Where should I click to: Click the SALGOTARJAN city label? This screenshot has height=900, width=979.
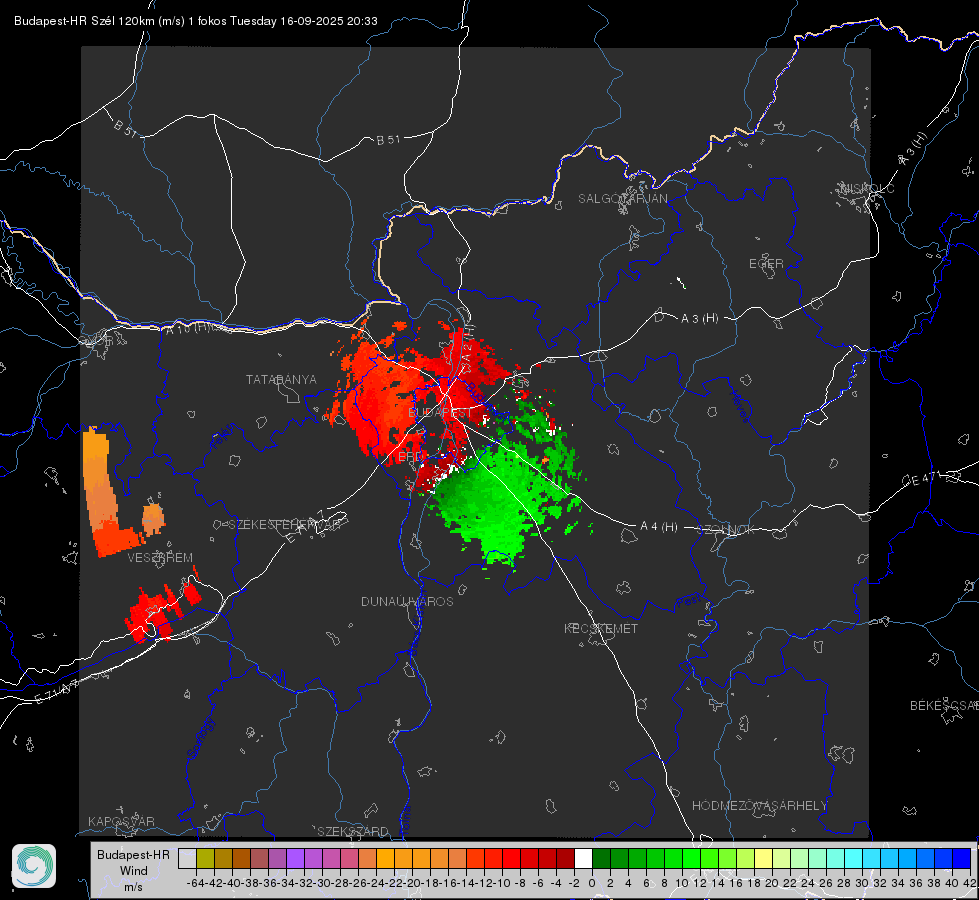pyautogui.click(x=622, y=199)
